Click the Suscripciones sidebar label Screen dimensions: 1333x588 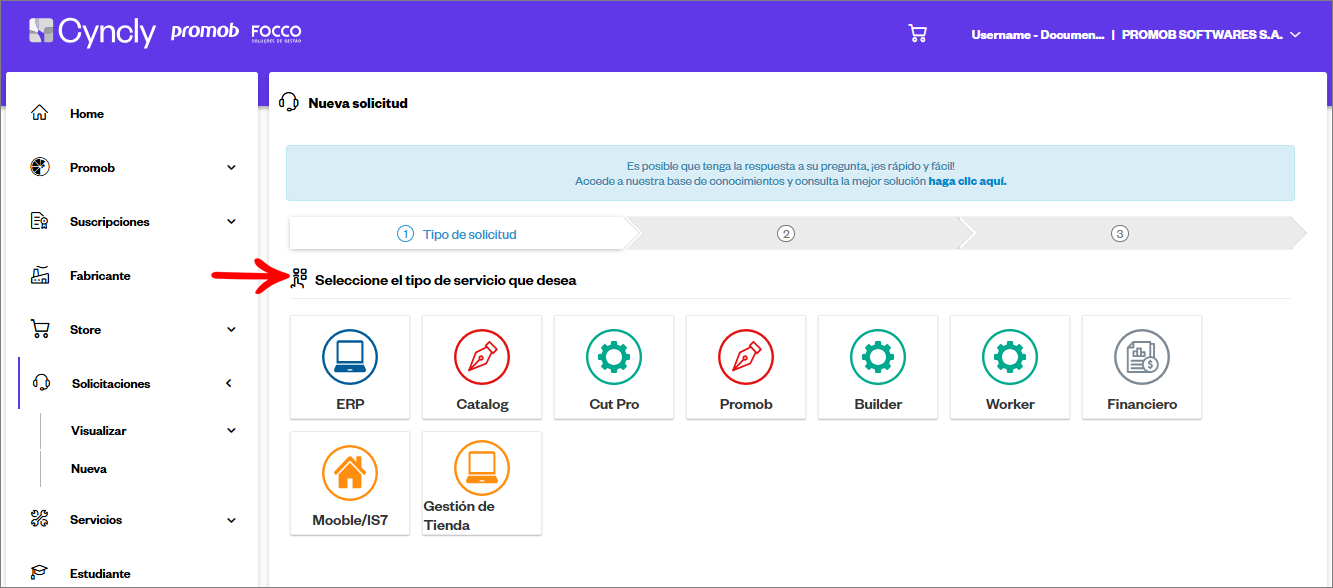pos(110,222)
